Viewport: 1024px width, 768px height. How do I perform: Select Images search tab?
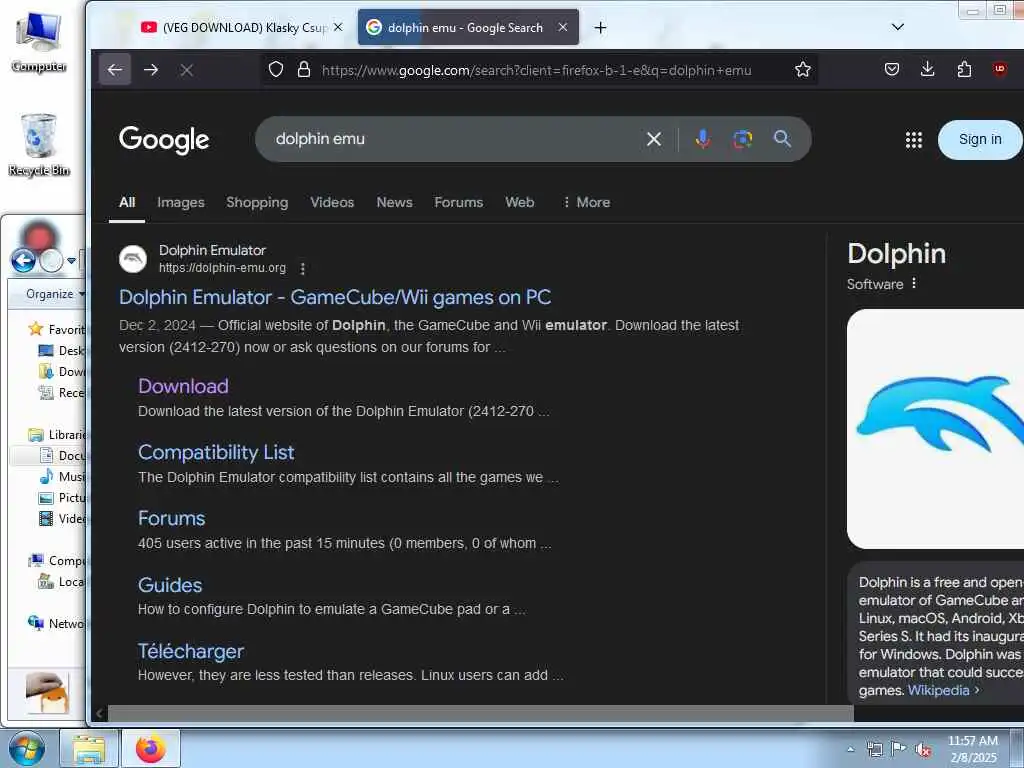[181, 202]
